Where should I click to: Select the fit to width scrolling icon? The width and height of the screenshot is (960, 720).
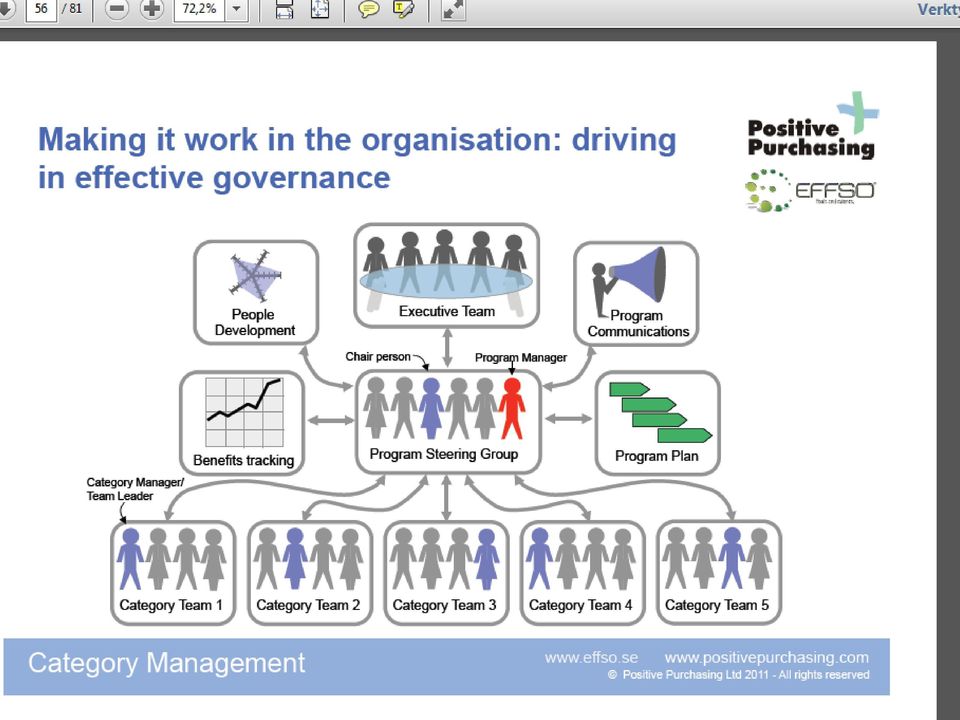point(284,9)
